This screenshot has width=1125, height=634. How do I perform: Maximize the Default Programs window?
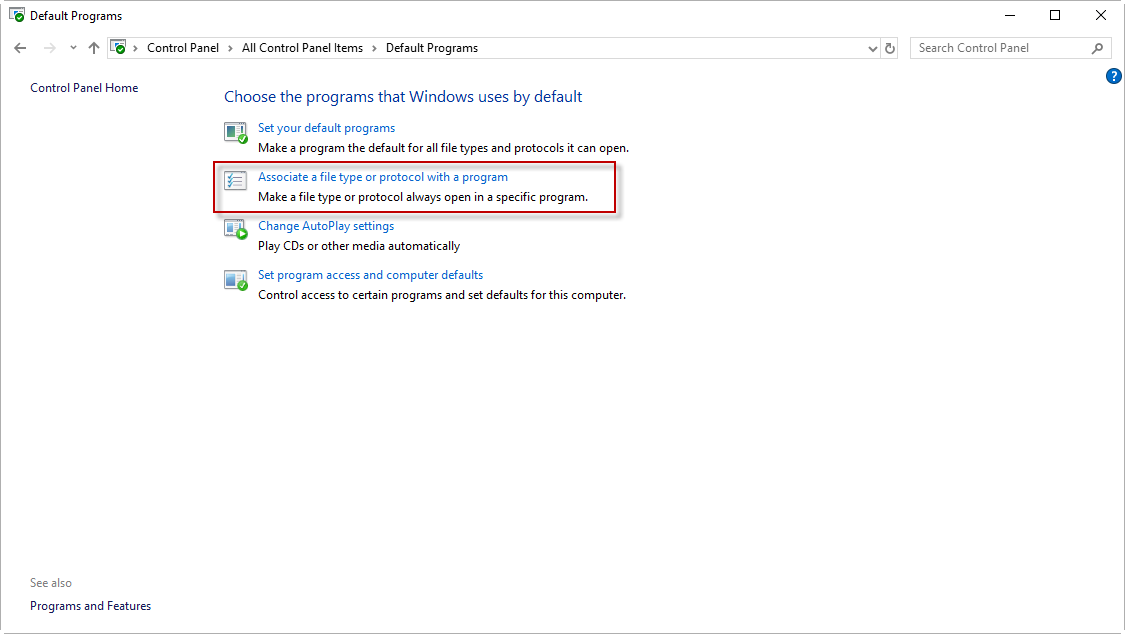point(1055,15)
